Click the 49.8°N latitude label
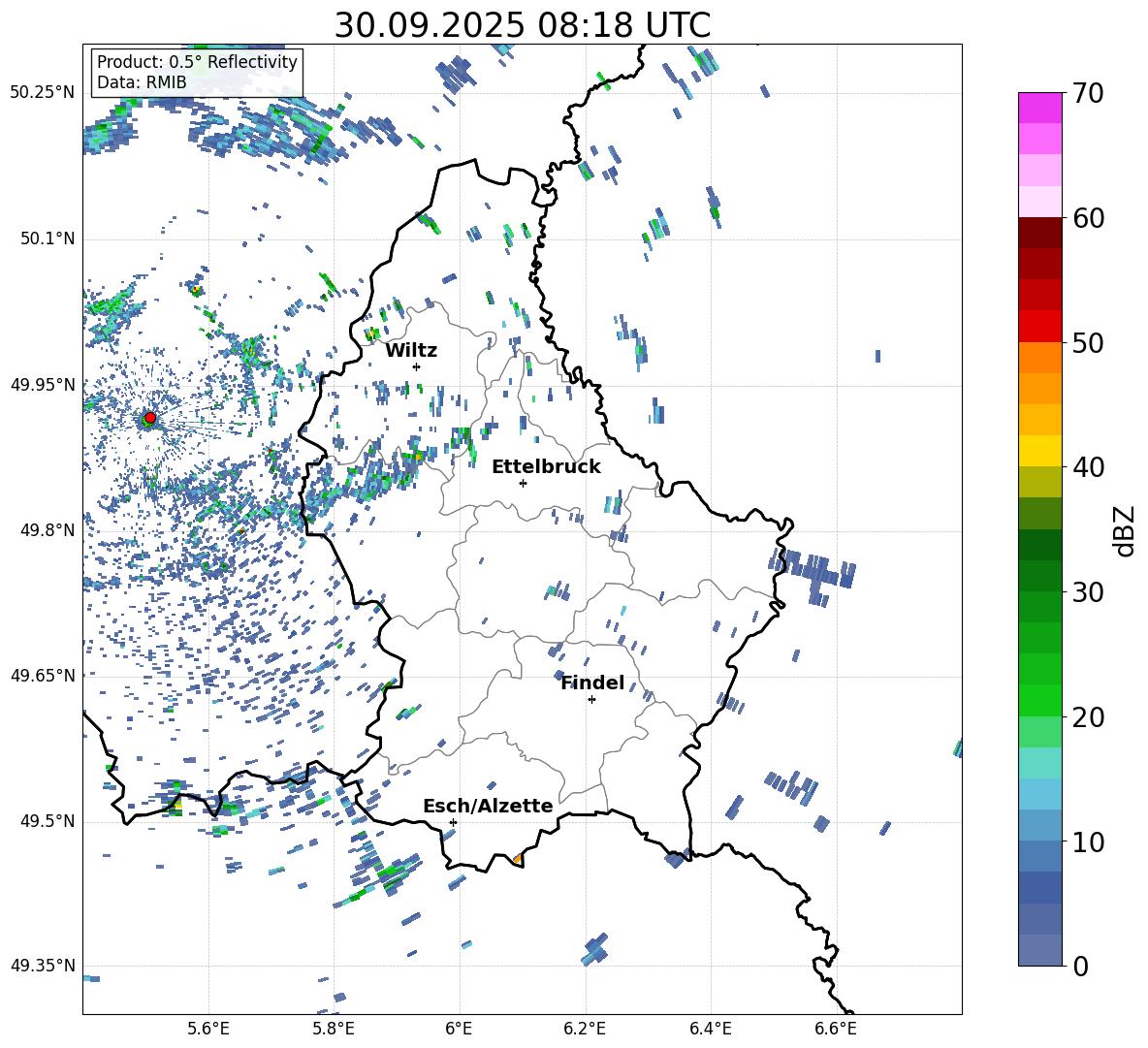The image size is (1148, 1048). [x=48, y=530]
